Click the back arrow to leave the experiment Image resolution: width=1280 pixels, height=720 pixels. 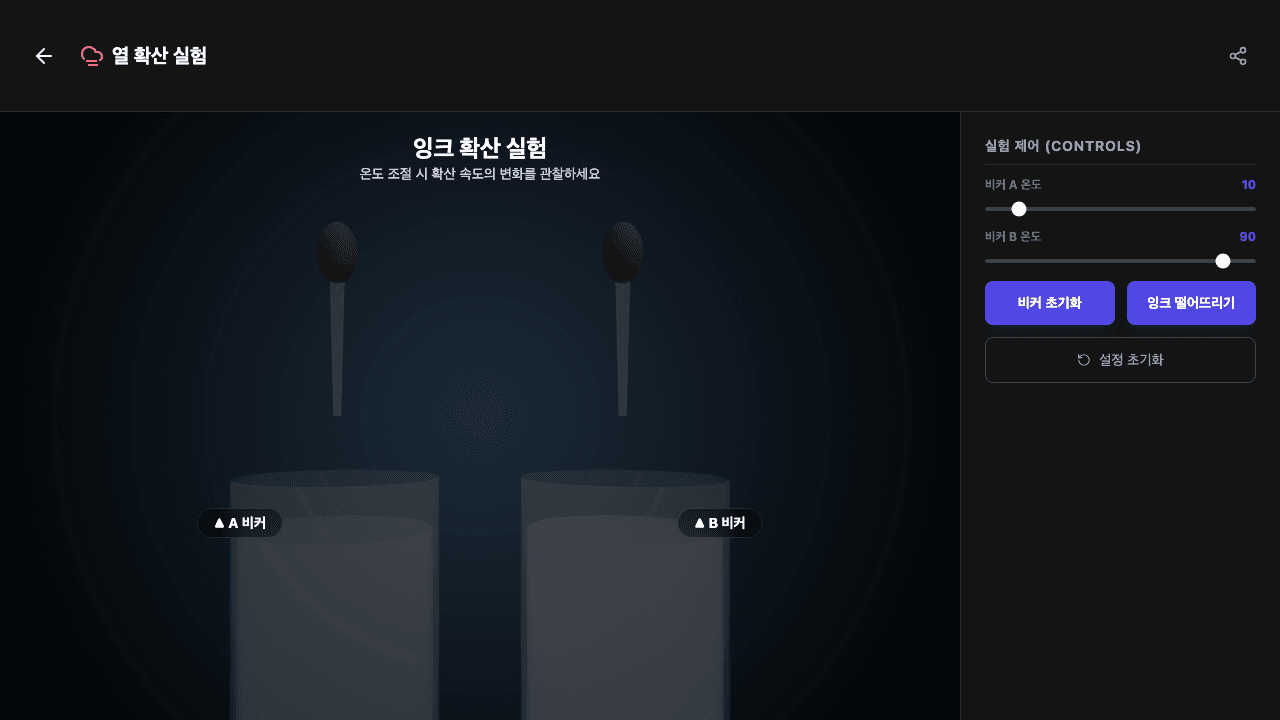coord(43,56)
